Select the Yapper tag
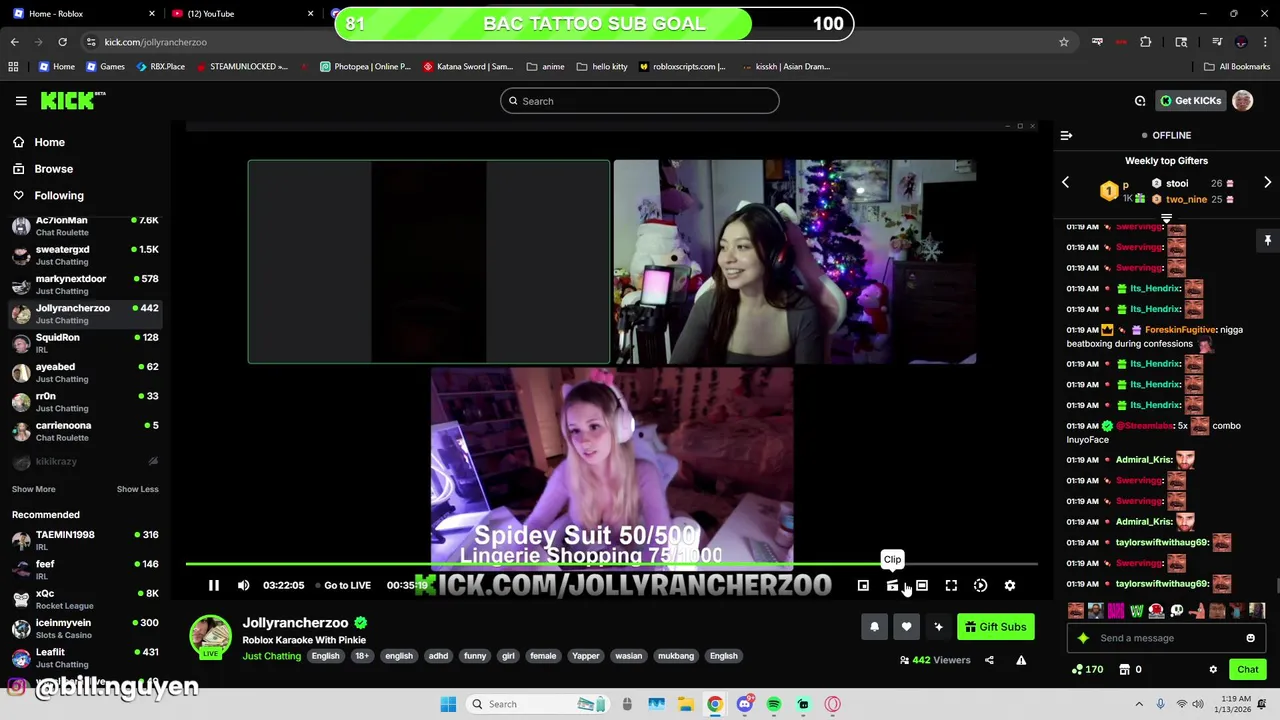The width and height of the screenshot is (1280, 720). (586, 656)
